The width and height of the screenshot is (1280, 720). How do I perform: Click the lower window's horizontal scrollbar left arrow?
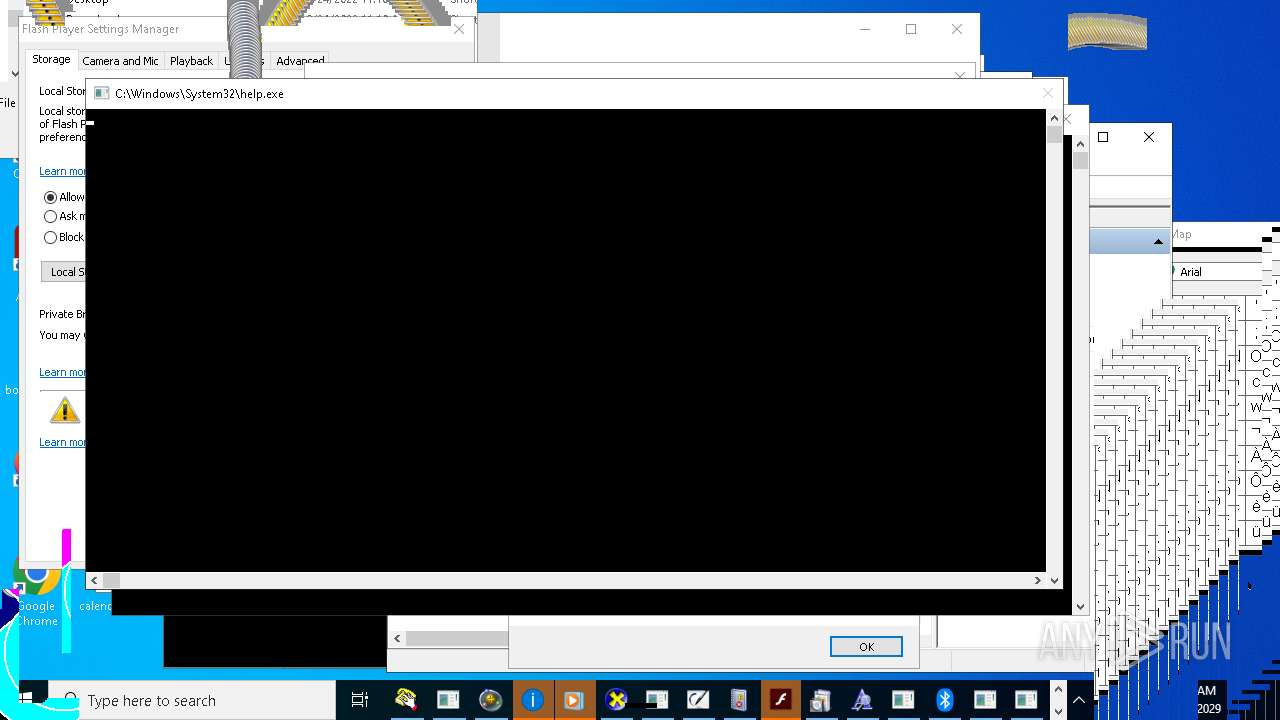(397, 638)
